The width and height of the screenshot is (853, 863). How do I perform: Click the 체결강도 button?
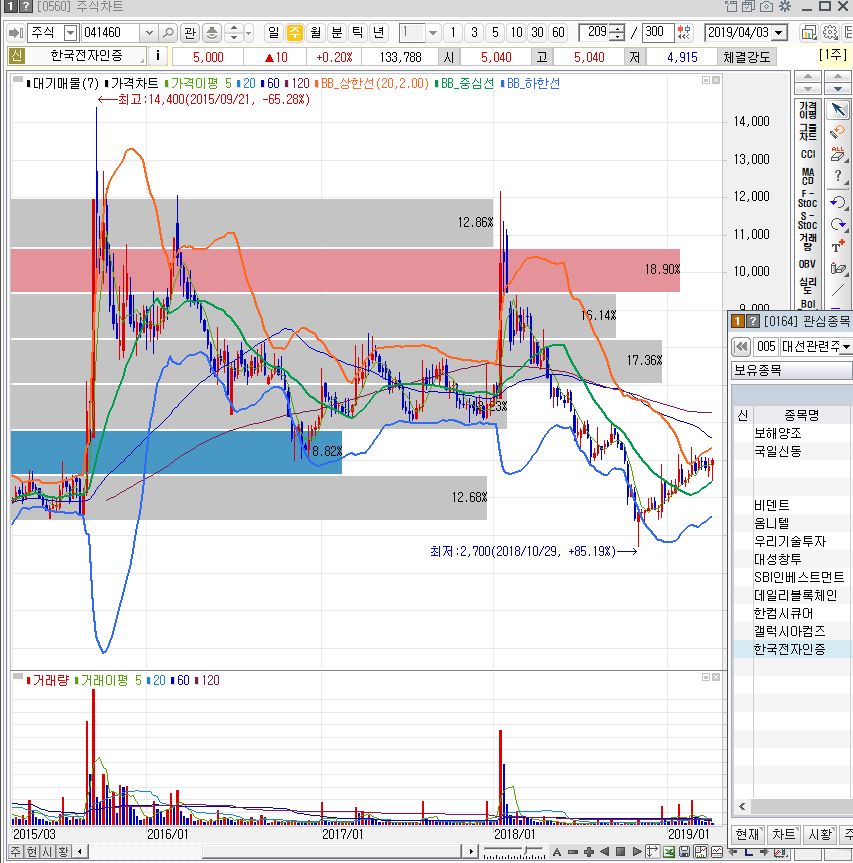click(747, 57)
